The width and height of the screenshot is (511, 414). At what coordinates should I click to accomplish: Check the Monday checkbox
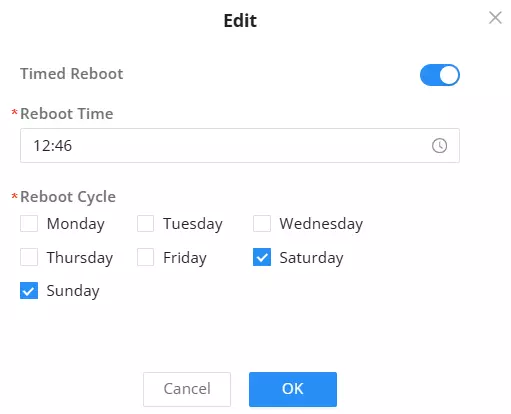tap(29, 223)
